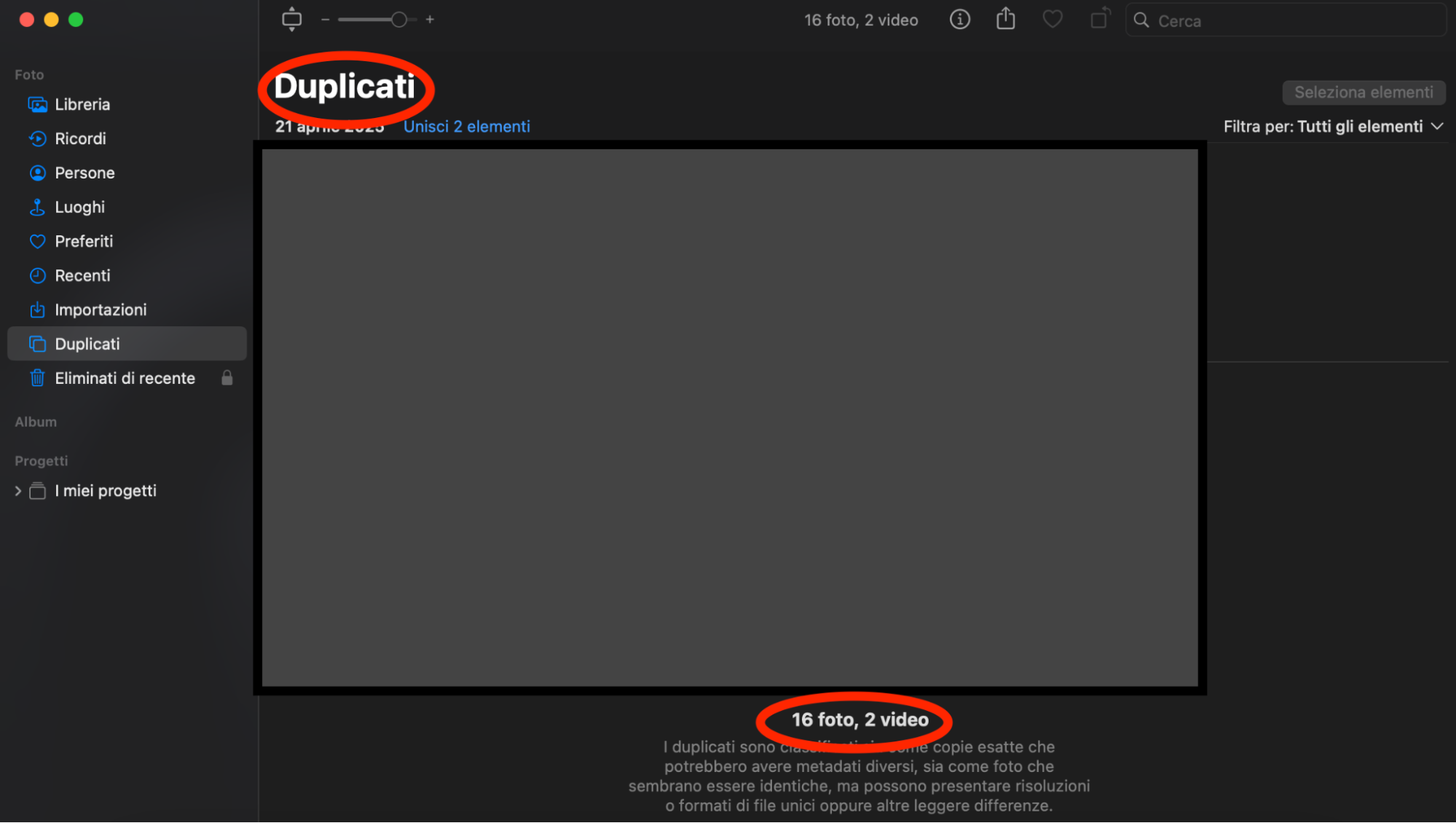Select the Duplicati sidebar entry
The width and height of the screenshot is (1456, 823).
[87, 343]
